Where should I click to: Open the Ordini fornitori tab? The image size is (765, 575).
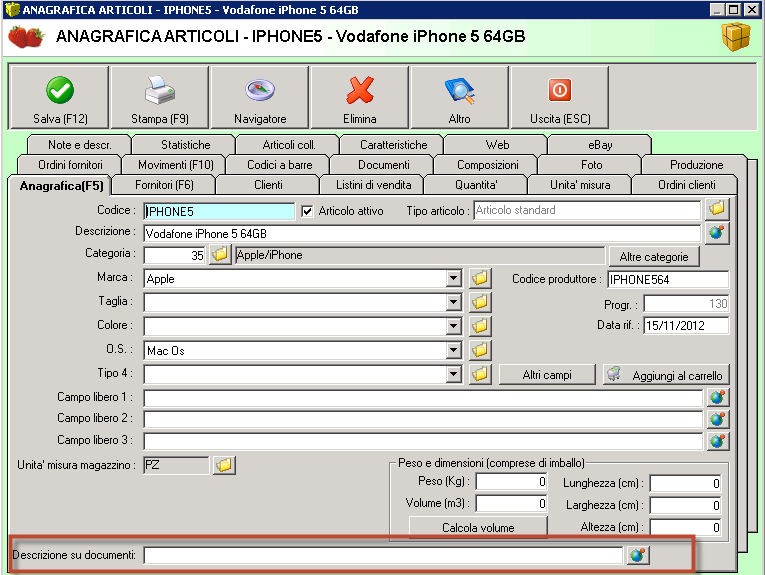[x=70, y=165]
